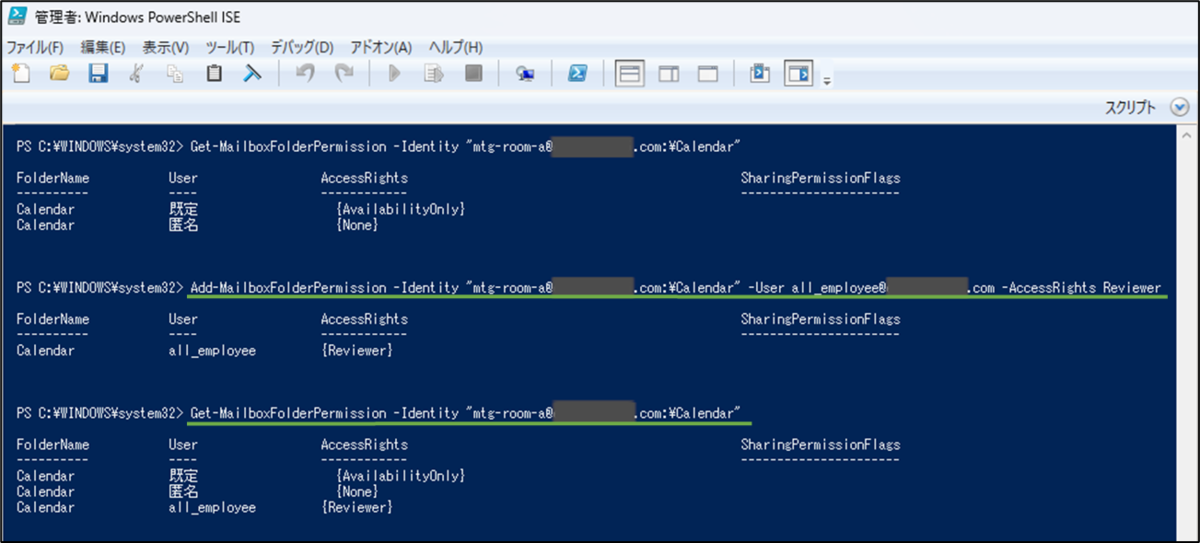The width and height of the screenshot is (1200, 543).
Task: Click -User all_employee@ parameter text
Action: point(817,288)
